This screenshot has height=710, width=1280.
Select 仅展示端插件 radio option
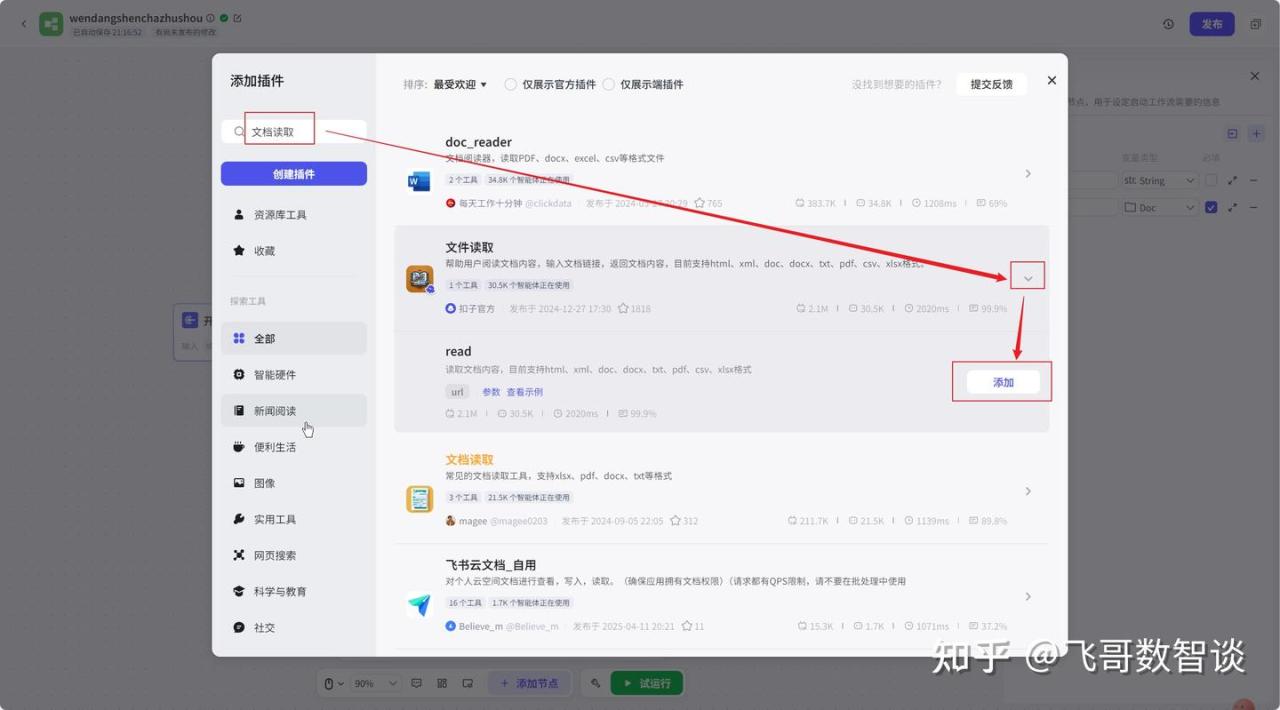608,85
